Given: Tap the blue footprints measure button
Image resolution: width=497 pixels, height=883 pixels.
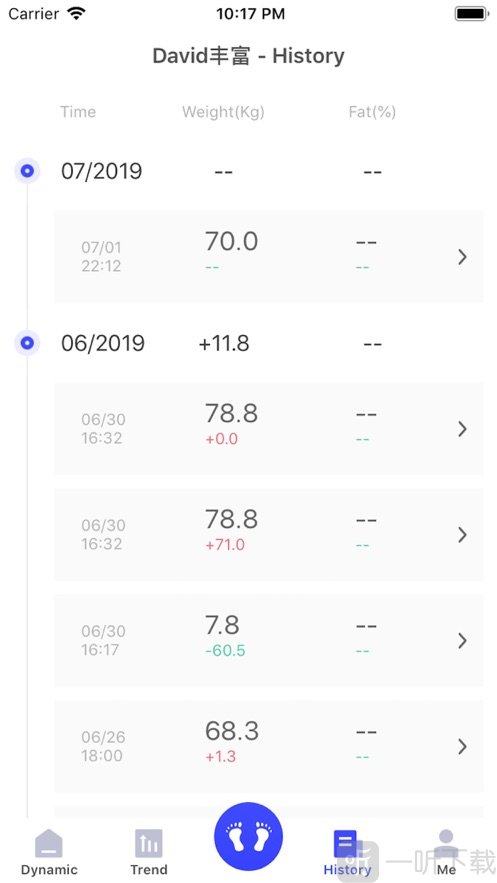Looking at the screenshot, I should click(248, 836).
